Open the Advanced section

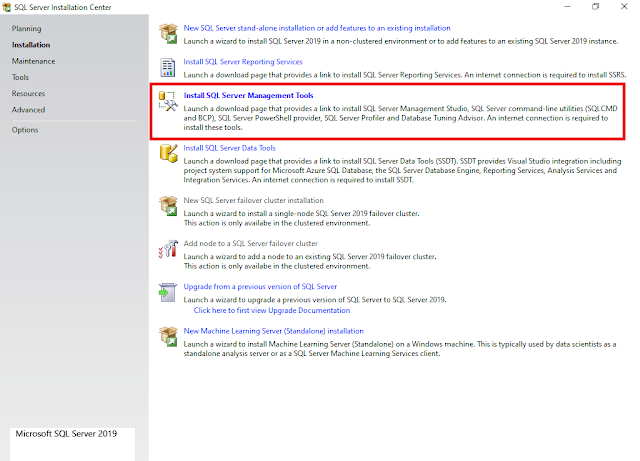point(29,110)
